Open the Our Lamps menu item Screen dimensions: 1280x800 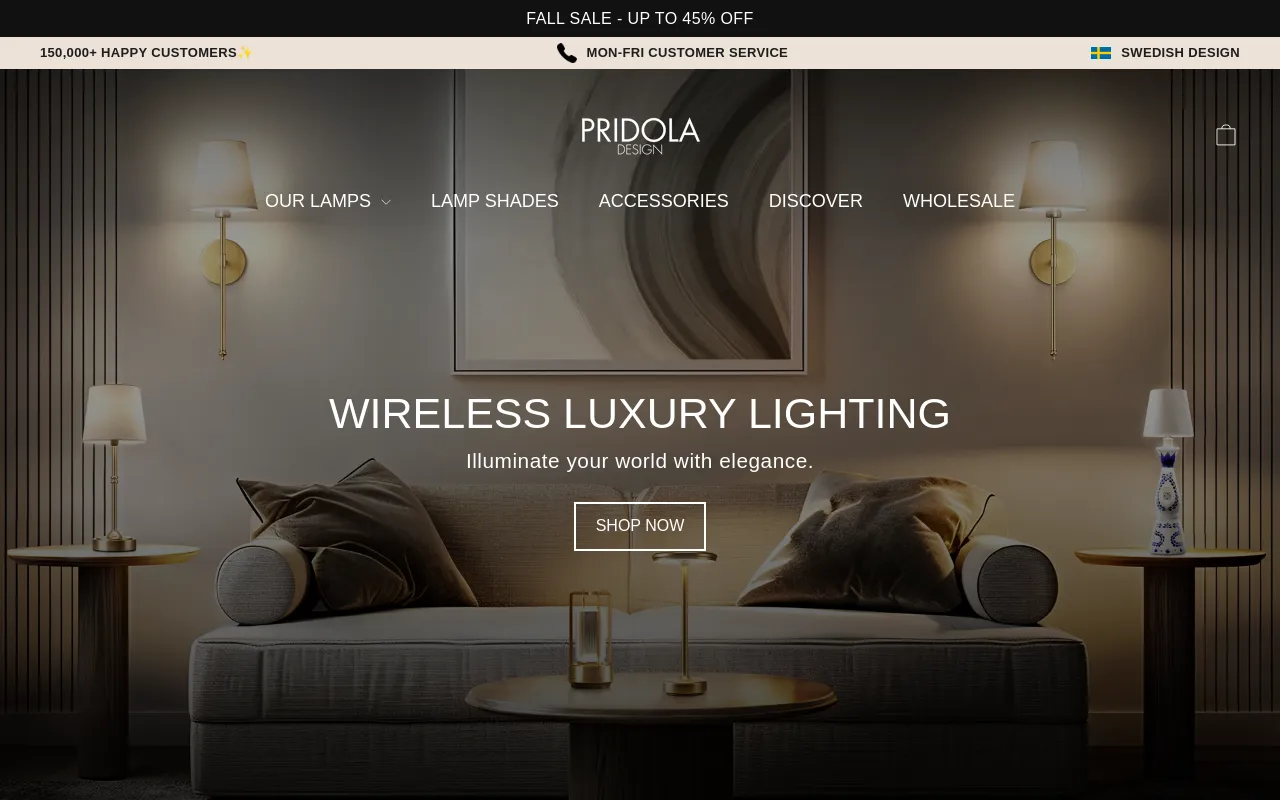(x=318, y=201)
